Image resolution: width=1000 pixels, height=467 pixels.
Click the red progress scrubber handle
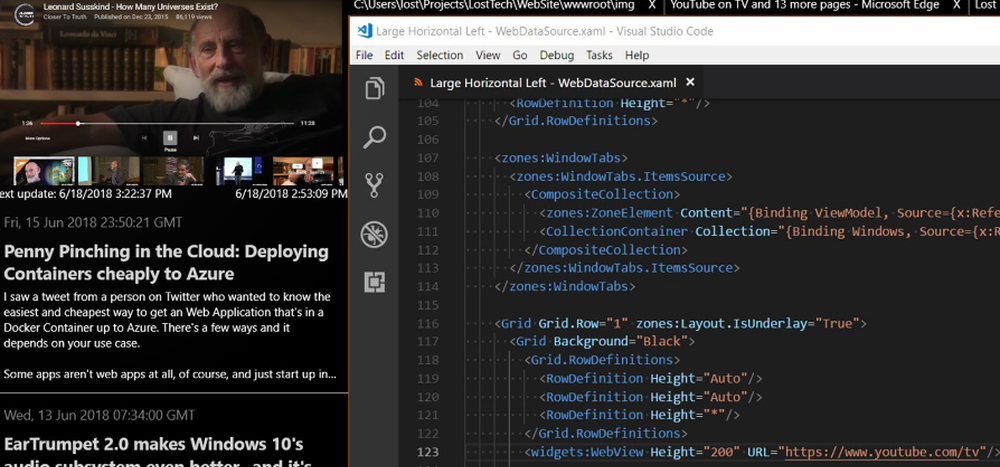pyautogui.click(x=78, y=123)
